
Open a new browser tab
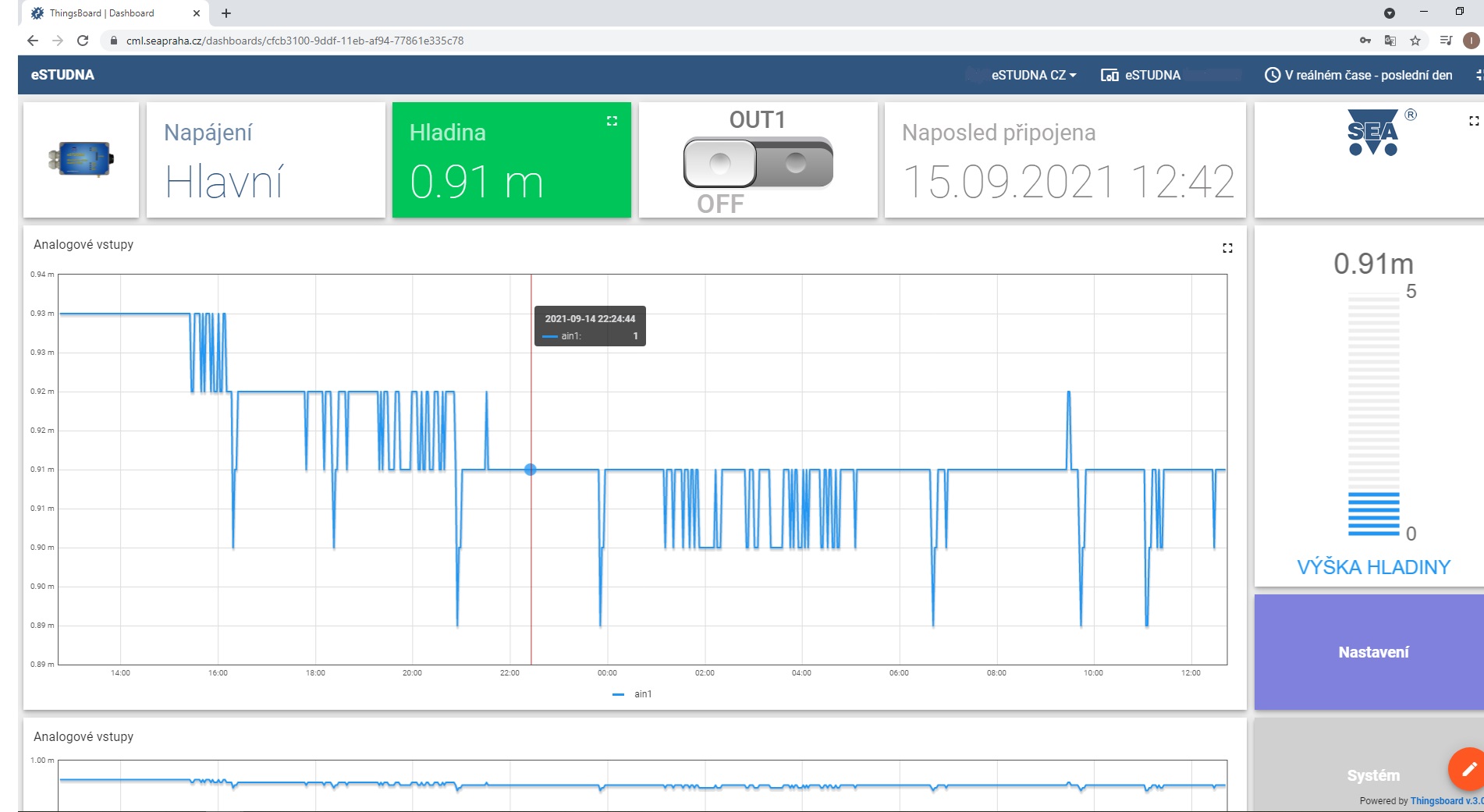click(226, 13)
